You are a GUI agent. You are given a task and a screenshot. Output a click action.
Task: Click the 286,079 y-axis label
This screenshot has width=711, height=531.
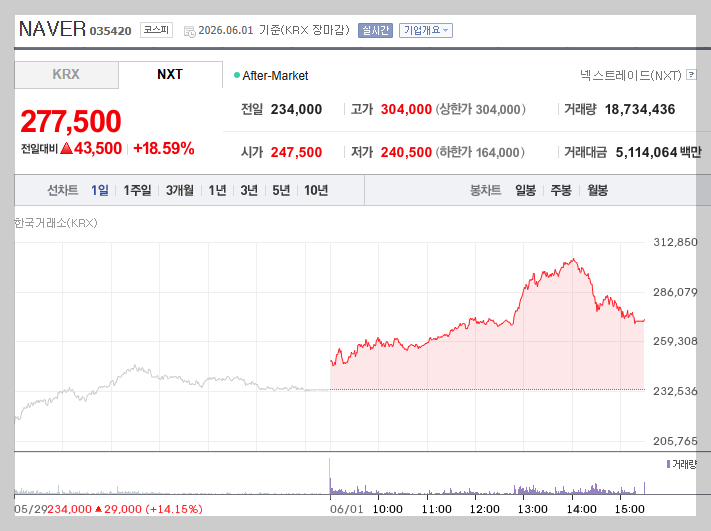coord(675,292)
